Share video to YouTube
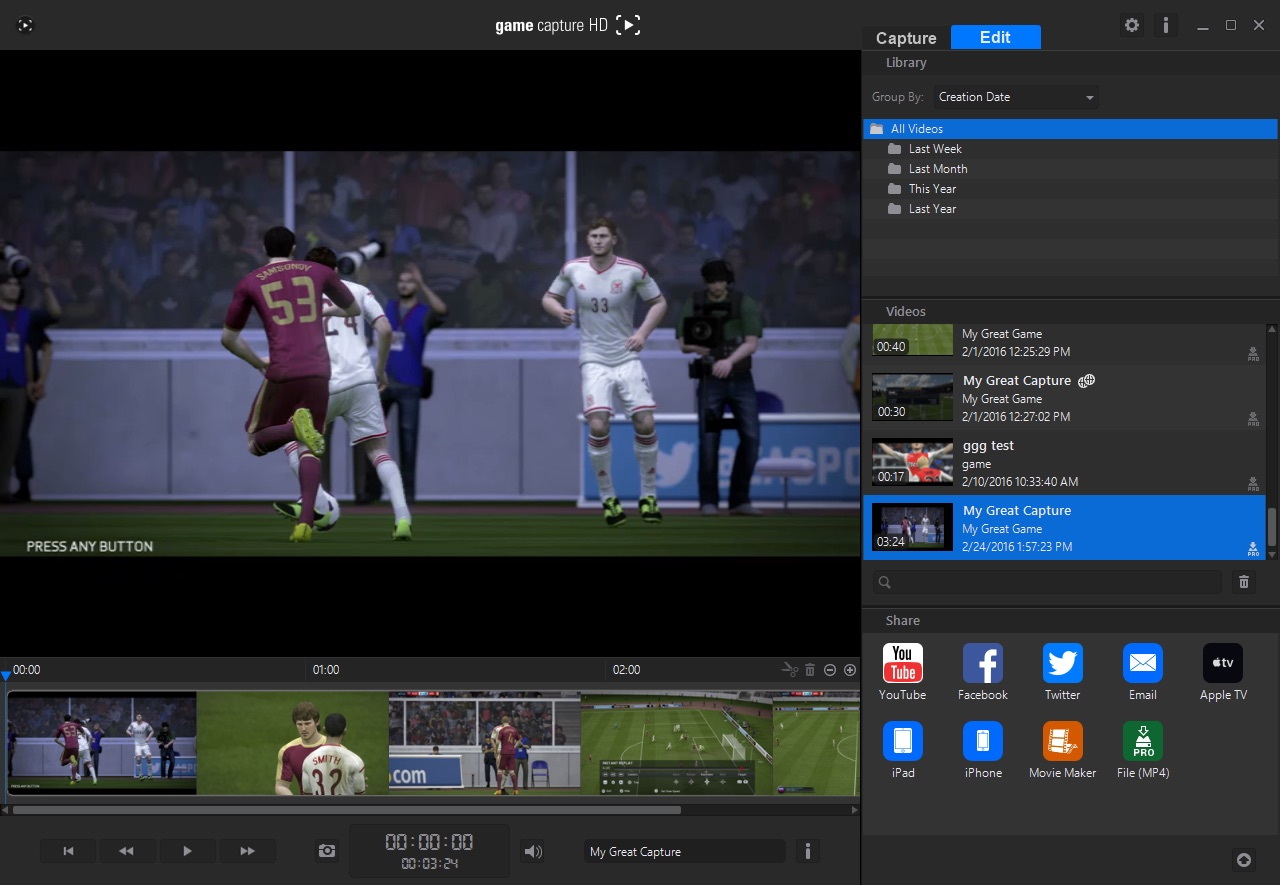The height and width of the screenshot is (885, 1280). click(x=902, y=663)
